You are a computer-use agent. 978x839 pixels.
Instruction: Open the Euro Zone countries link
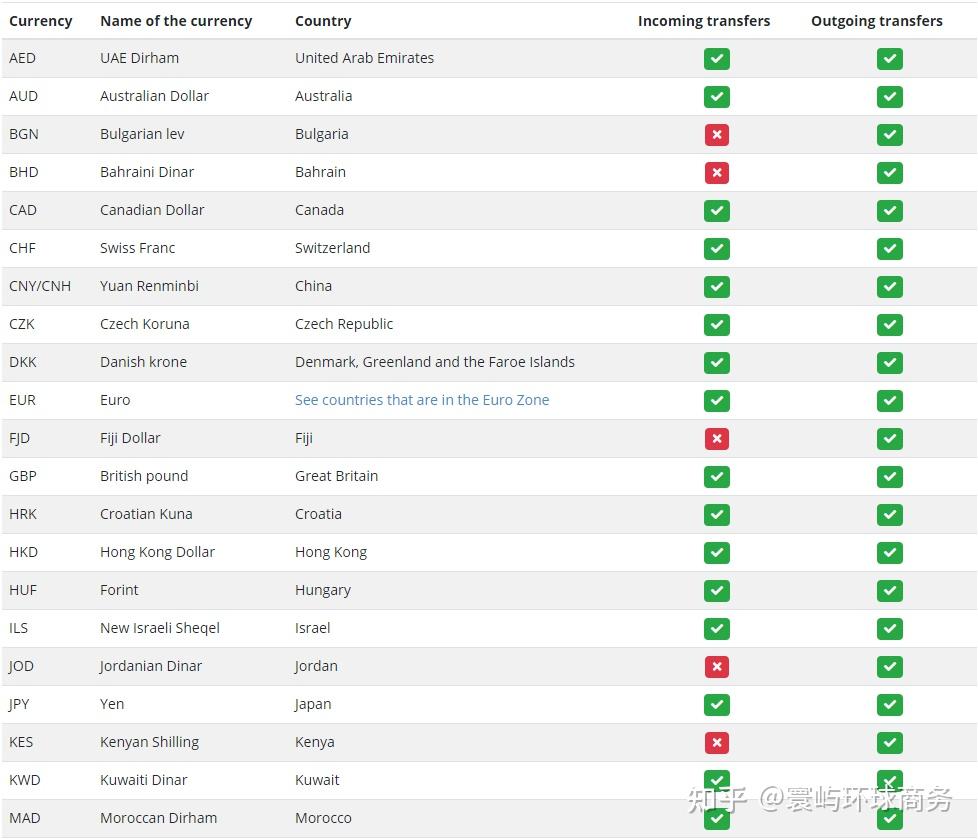422,400
